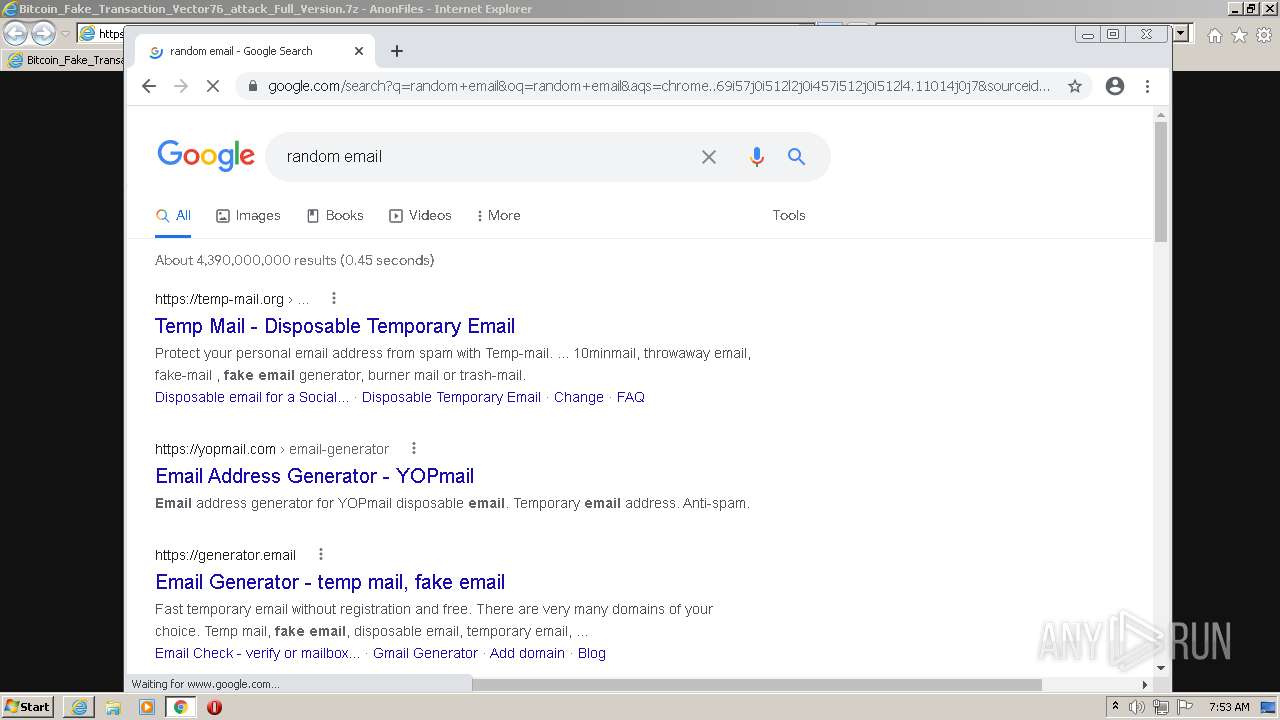Screen dimensions: 1280x720
Task: Open Internet Explorer Tools gear
Action: (1264, 35)
